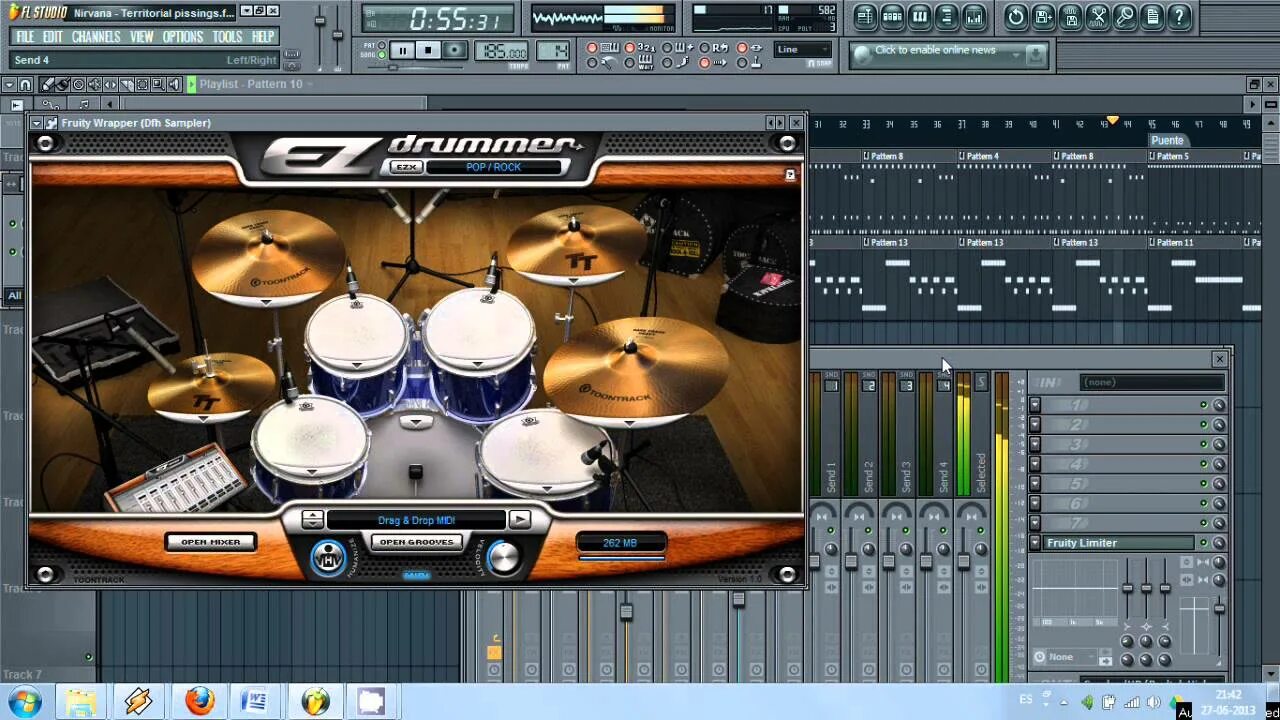Click the online news download icon
This screenshot has width=1280, height=720.
(x=1036, y=56)
